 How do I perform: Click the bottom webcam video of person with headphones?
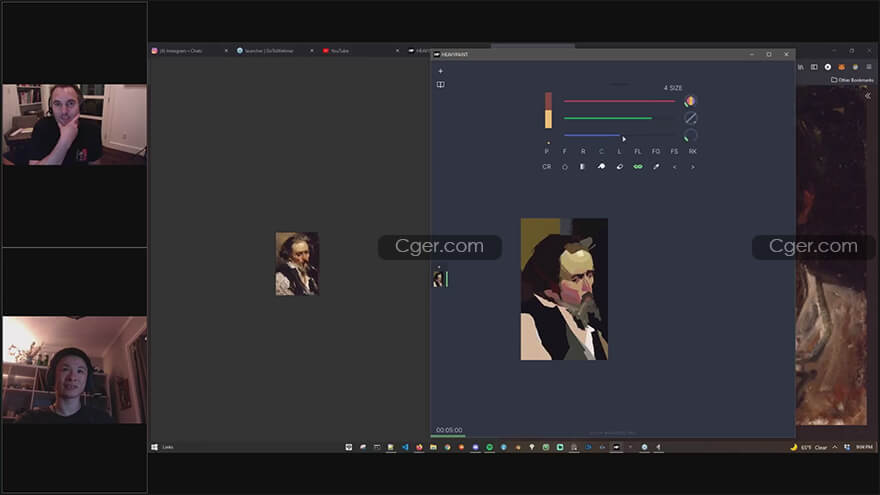click(75, 370)
